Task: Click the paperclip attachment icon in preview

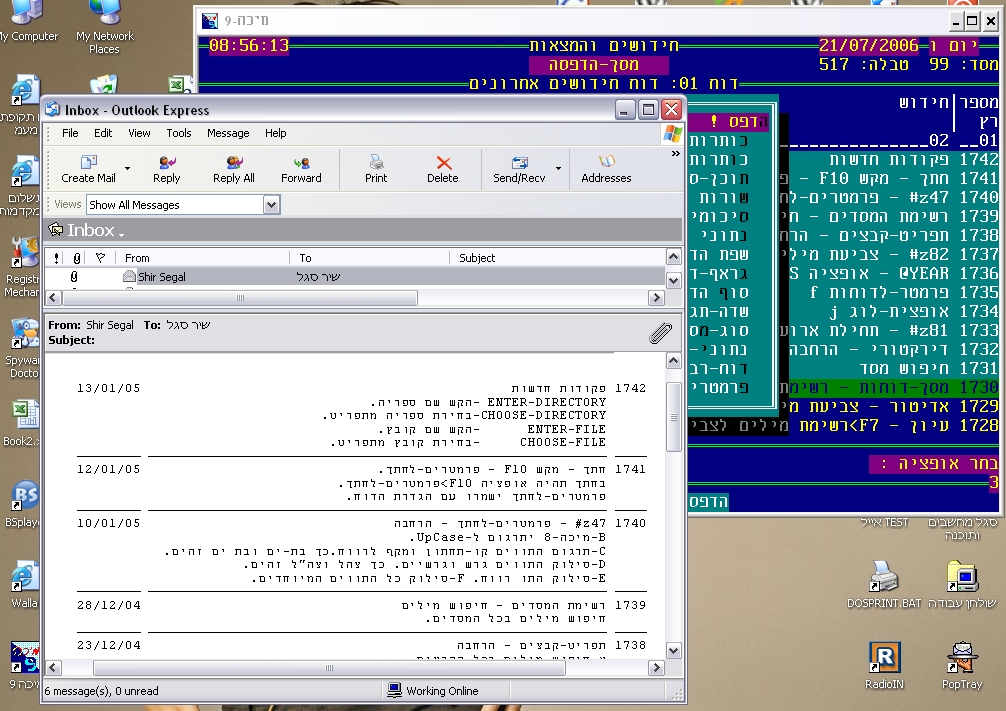Action: tap(660, 333)
